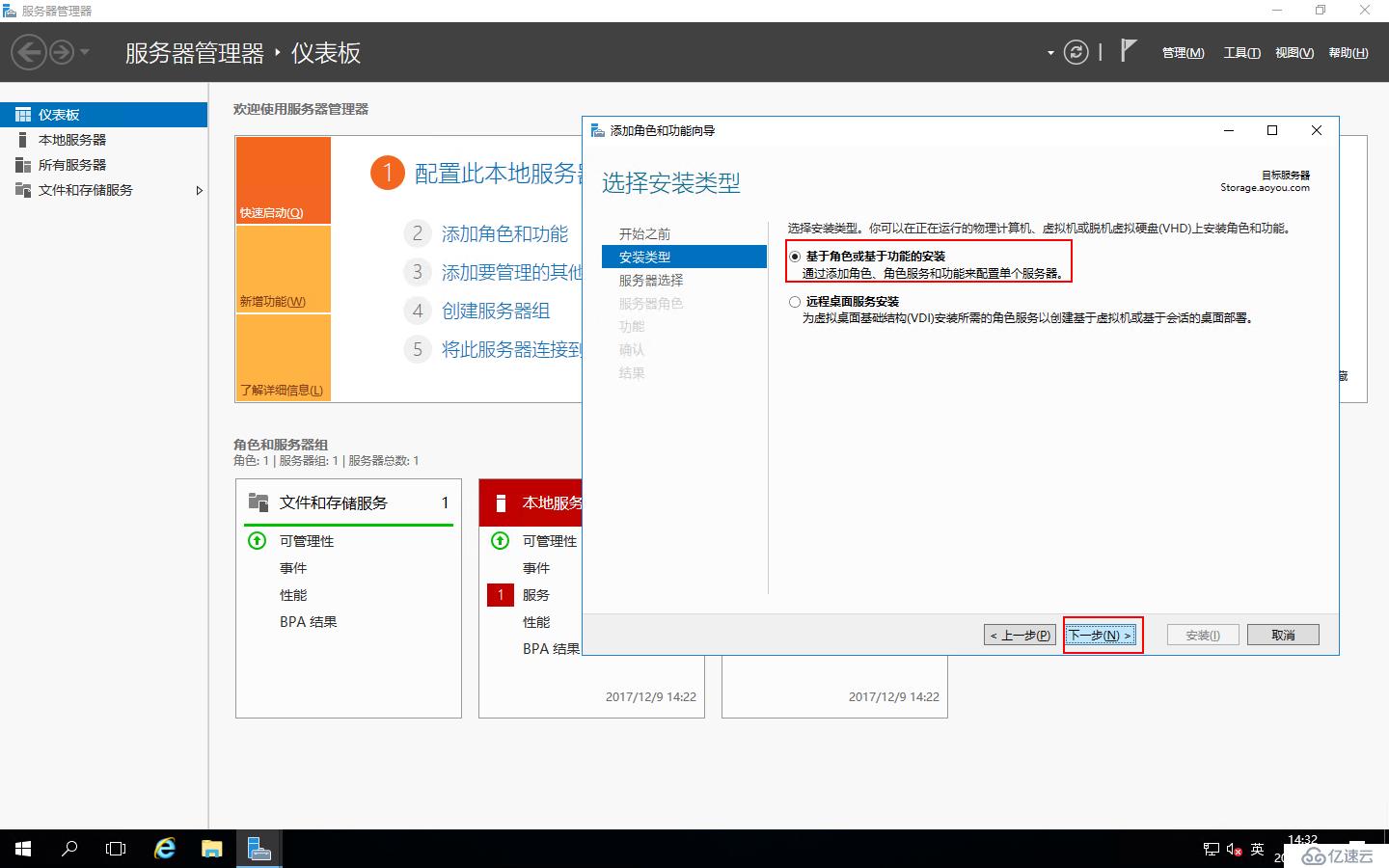Click the 新增功能(W) tile

284,269
